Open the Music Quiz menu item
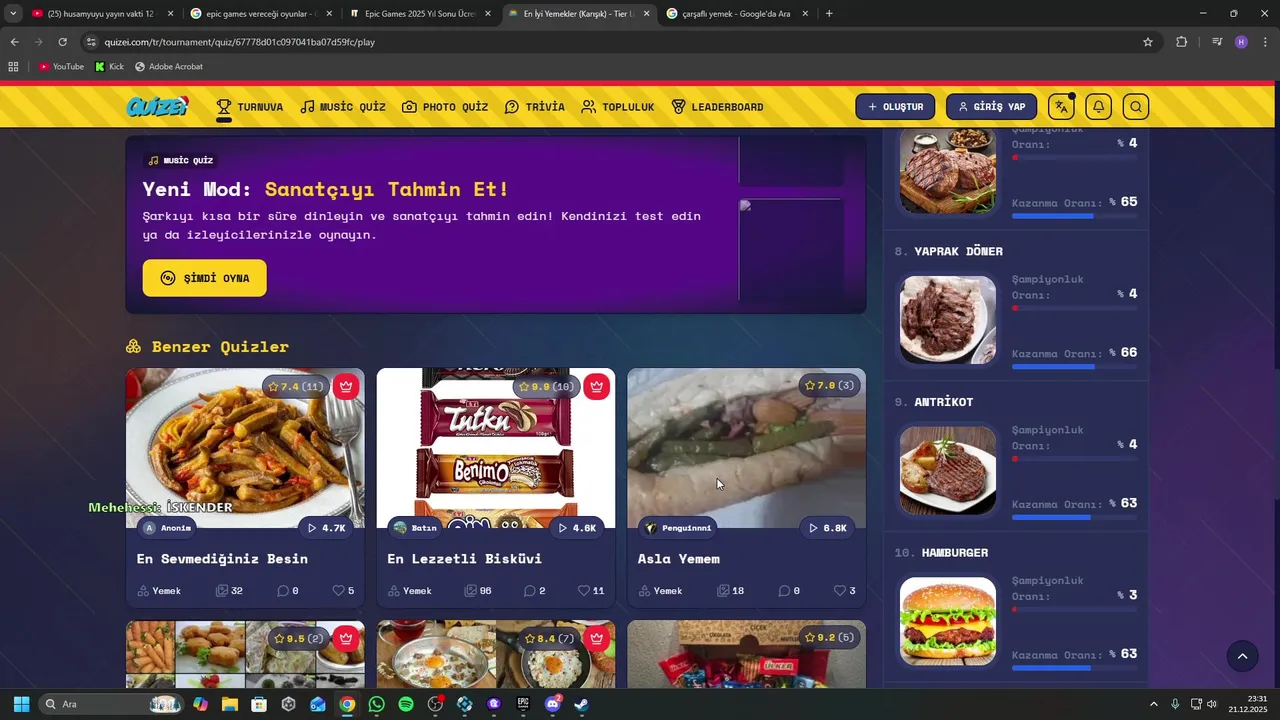The width and height of the screenshot is (1280, 720). coord(343,107)
